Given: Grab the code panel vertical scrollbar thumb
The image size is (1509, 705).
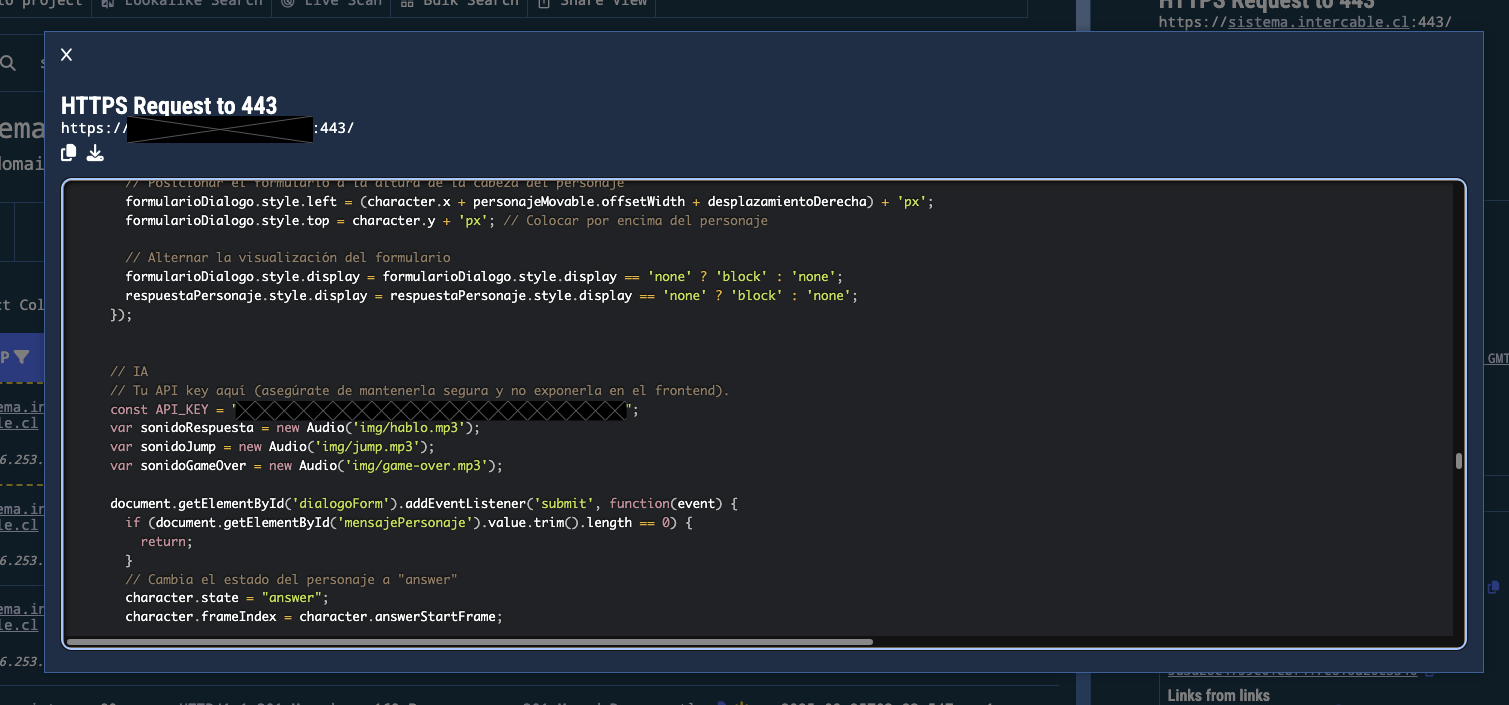Looking at the screenshot, I should pos(1459,461).
